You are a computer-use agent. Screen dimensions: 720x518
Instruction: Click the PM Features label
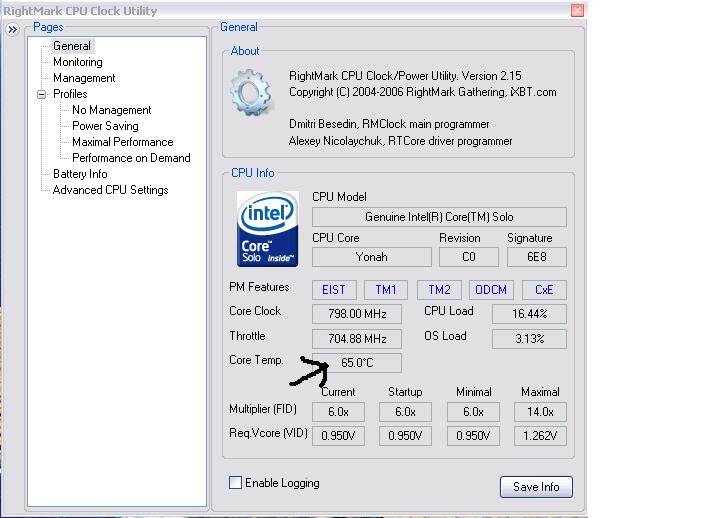coord(259,287)
